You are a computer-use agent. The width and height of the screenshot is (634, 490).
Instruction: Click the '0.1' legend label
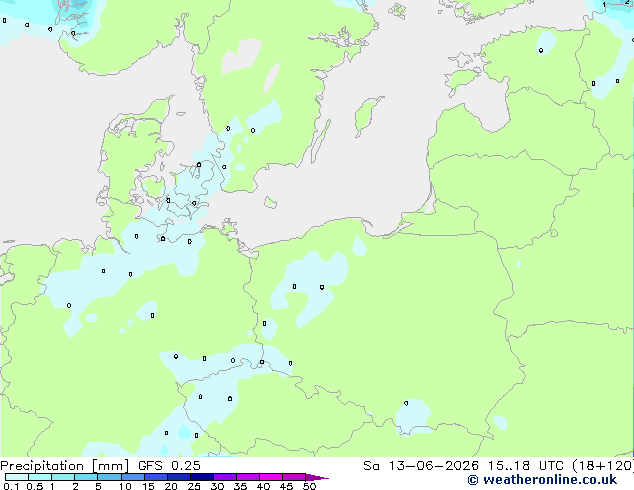(x=11, y=486)
